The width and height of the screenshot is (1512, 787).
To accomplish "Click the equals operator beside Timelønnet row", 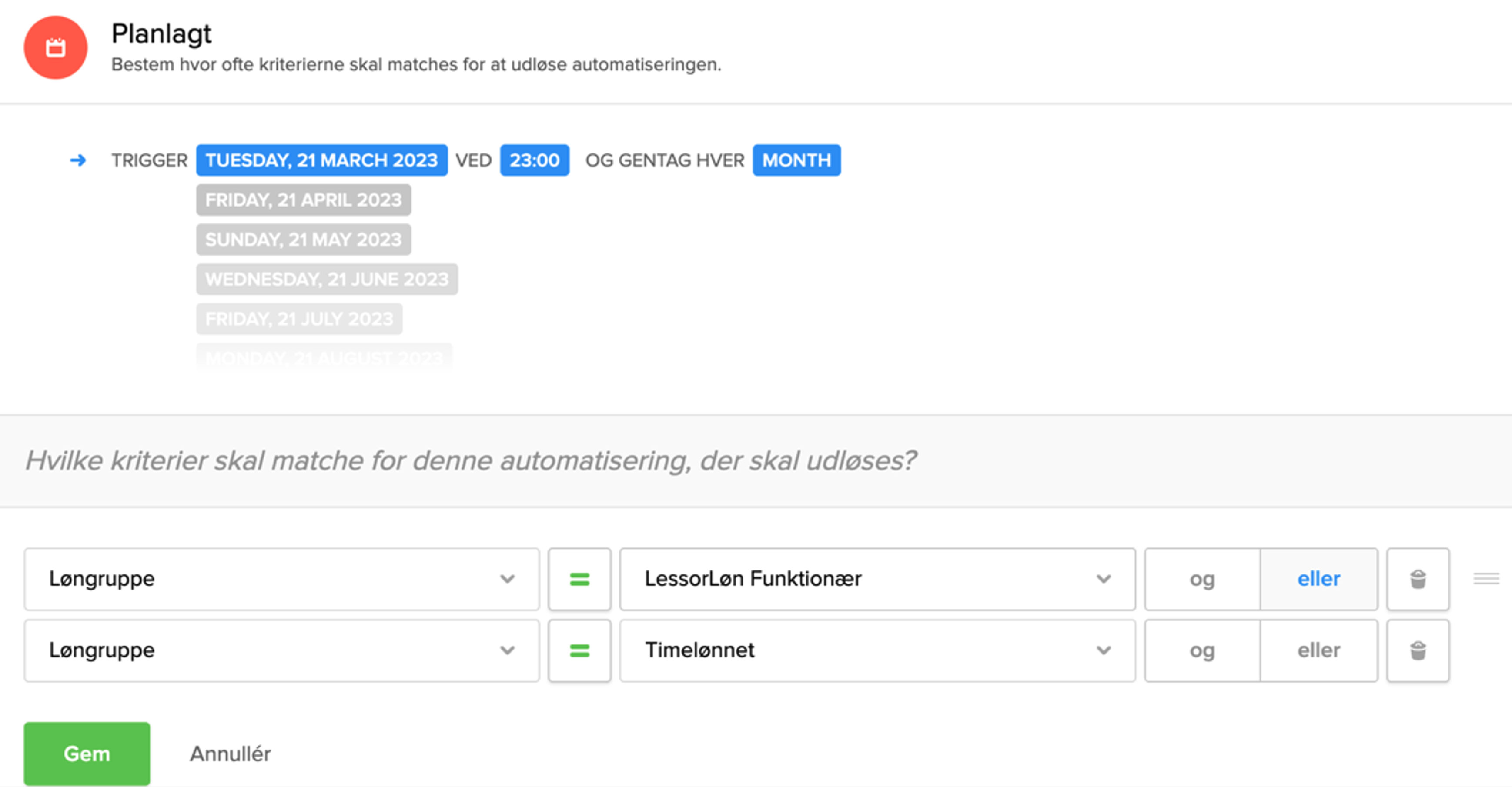I will click(579, 650).
